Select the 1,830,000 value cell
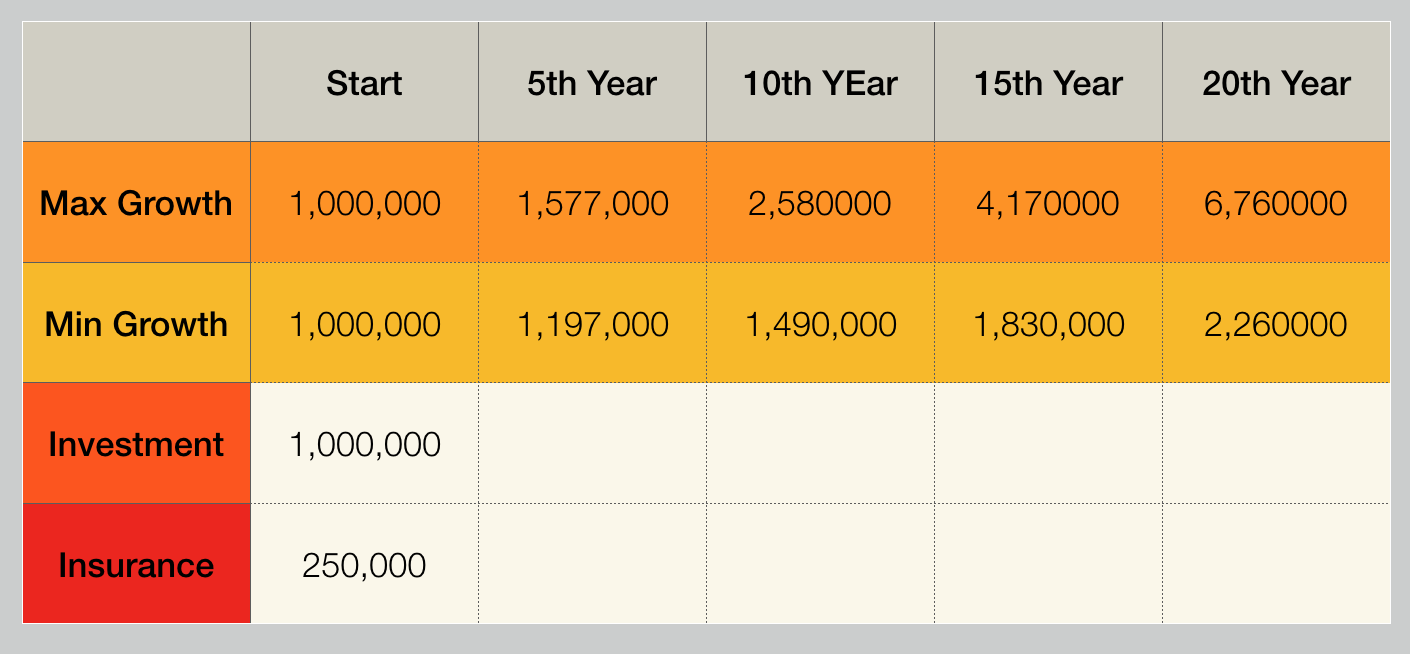The width and height of the screenshot is (1410, 654). coord(1048,323)
